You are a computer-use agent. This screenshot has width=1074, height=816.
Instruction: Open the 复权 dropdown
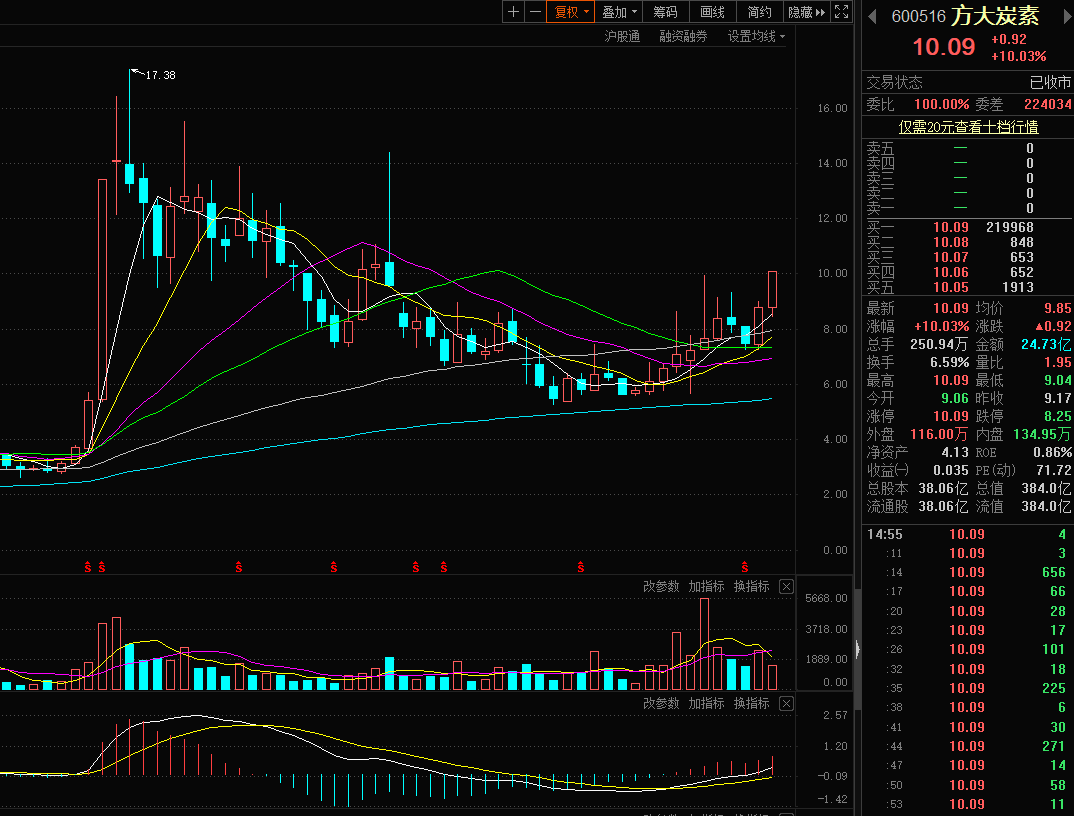tap(570, 12)
